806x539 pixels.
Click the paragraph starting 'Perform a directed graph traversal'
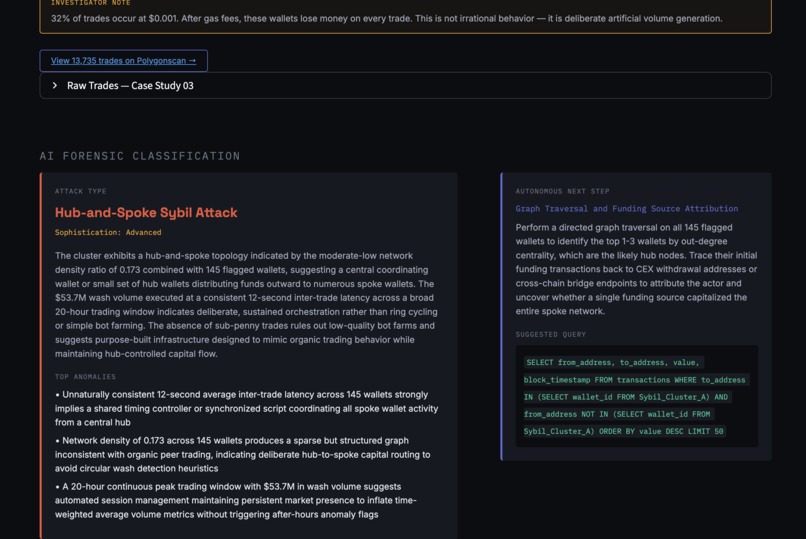point(636,269)
